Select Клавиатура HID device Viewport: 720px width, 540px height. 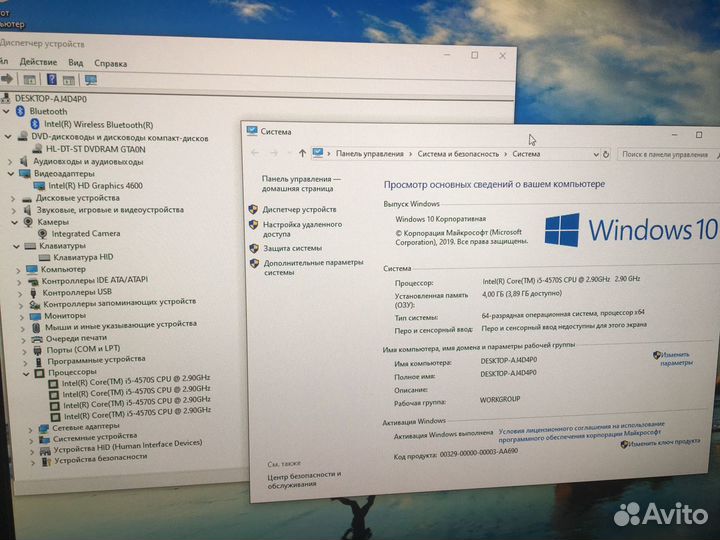[x=83, y=257]
